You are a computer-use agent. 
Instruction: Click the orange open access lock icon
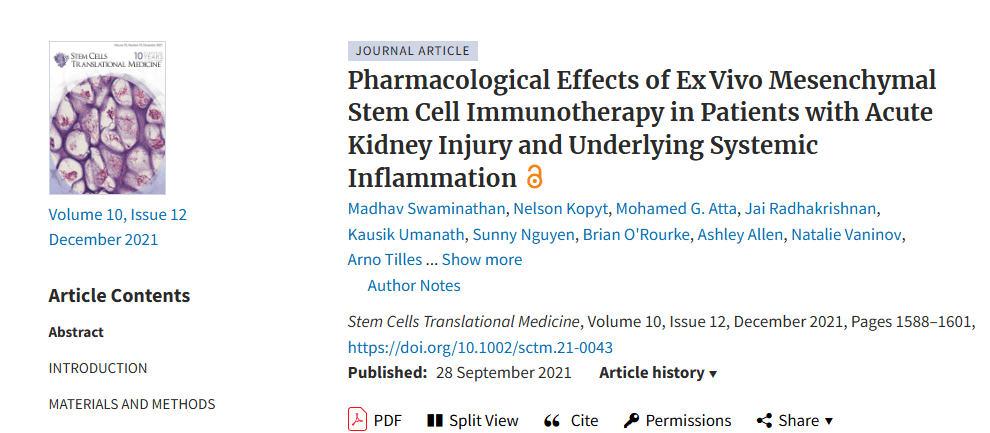click(x=535, y=178)
